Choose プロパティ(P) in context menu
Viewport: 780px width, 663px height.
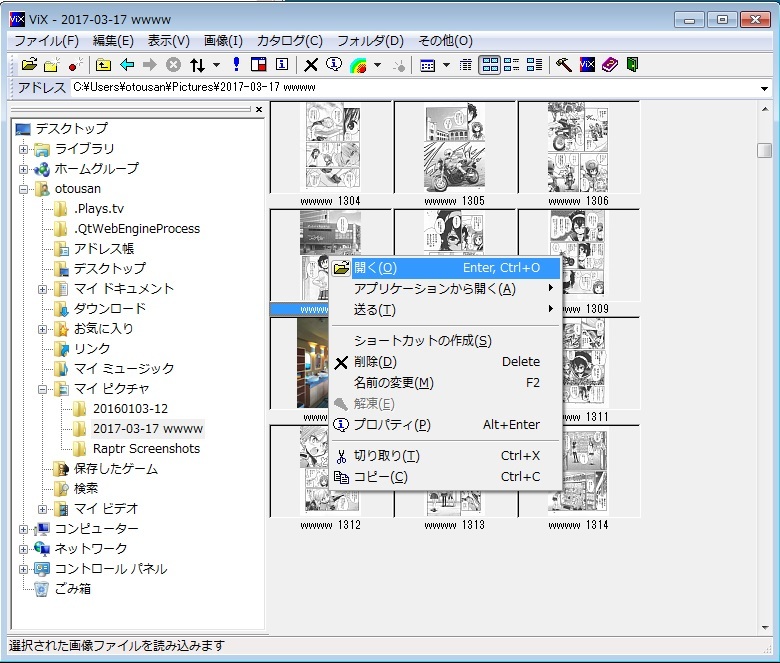click(445, 424)
